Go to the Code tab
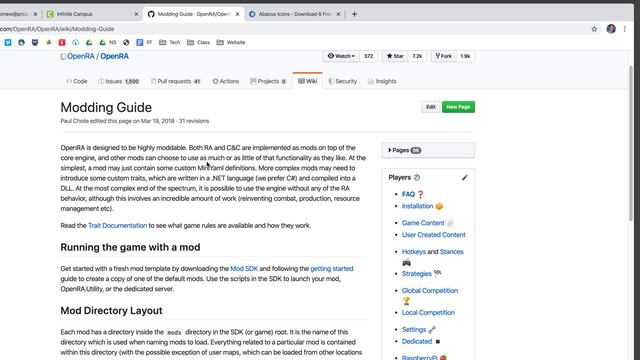Screen dimensions: 640x360 (x=77, y=81)
